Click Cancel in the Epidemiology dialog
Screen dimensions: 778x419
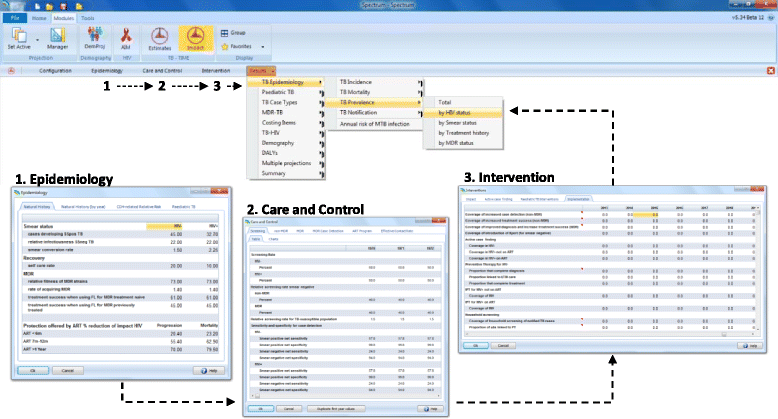(67, 370)
